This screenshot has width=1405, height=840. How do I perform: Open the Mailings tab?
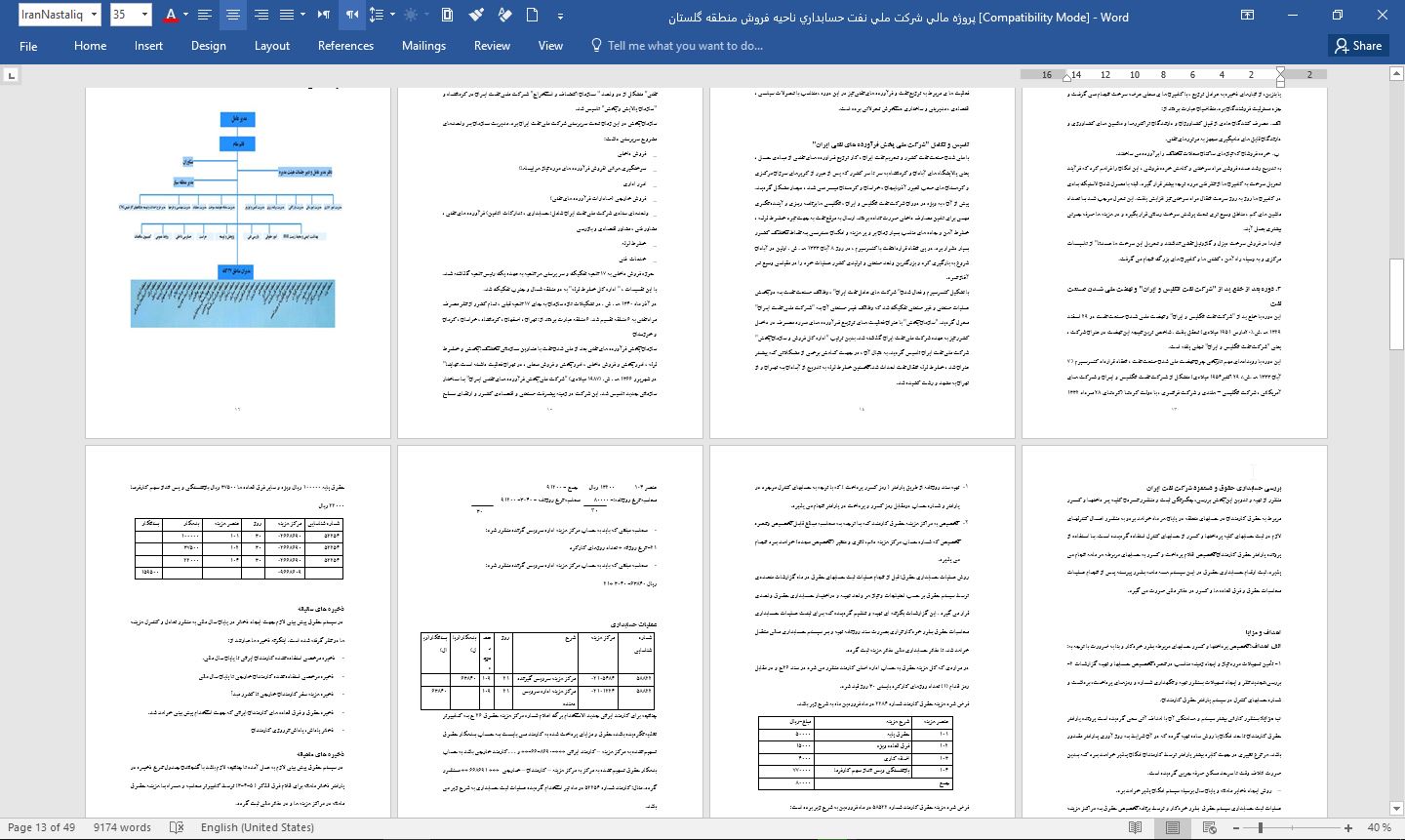[423, 46]
